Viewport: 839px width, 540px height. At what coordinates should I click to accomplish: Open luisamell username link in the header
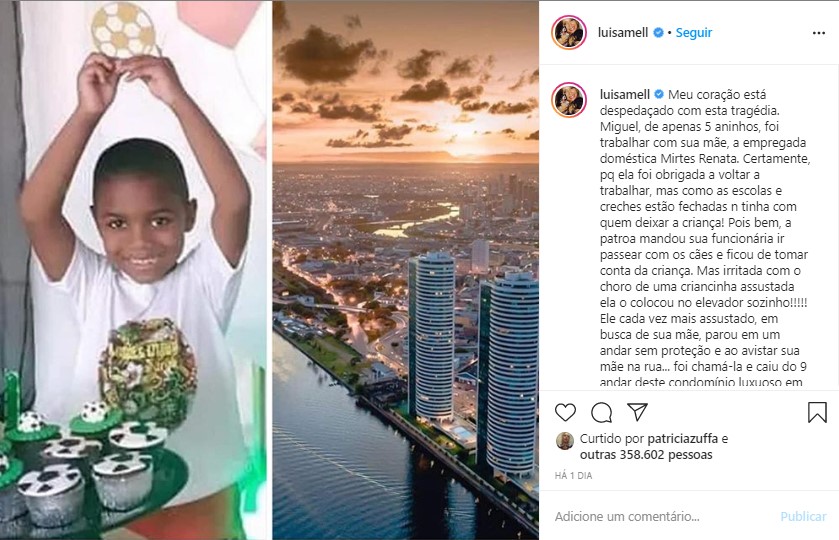(x=623, y=33)
